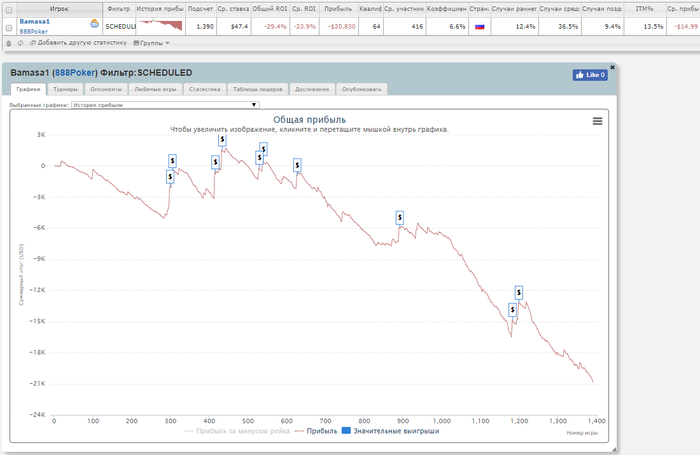Sort by the 'ITM%' column header
This screenshot has height=455, width=700.
tap(644, 9)
